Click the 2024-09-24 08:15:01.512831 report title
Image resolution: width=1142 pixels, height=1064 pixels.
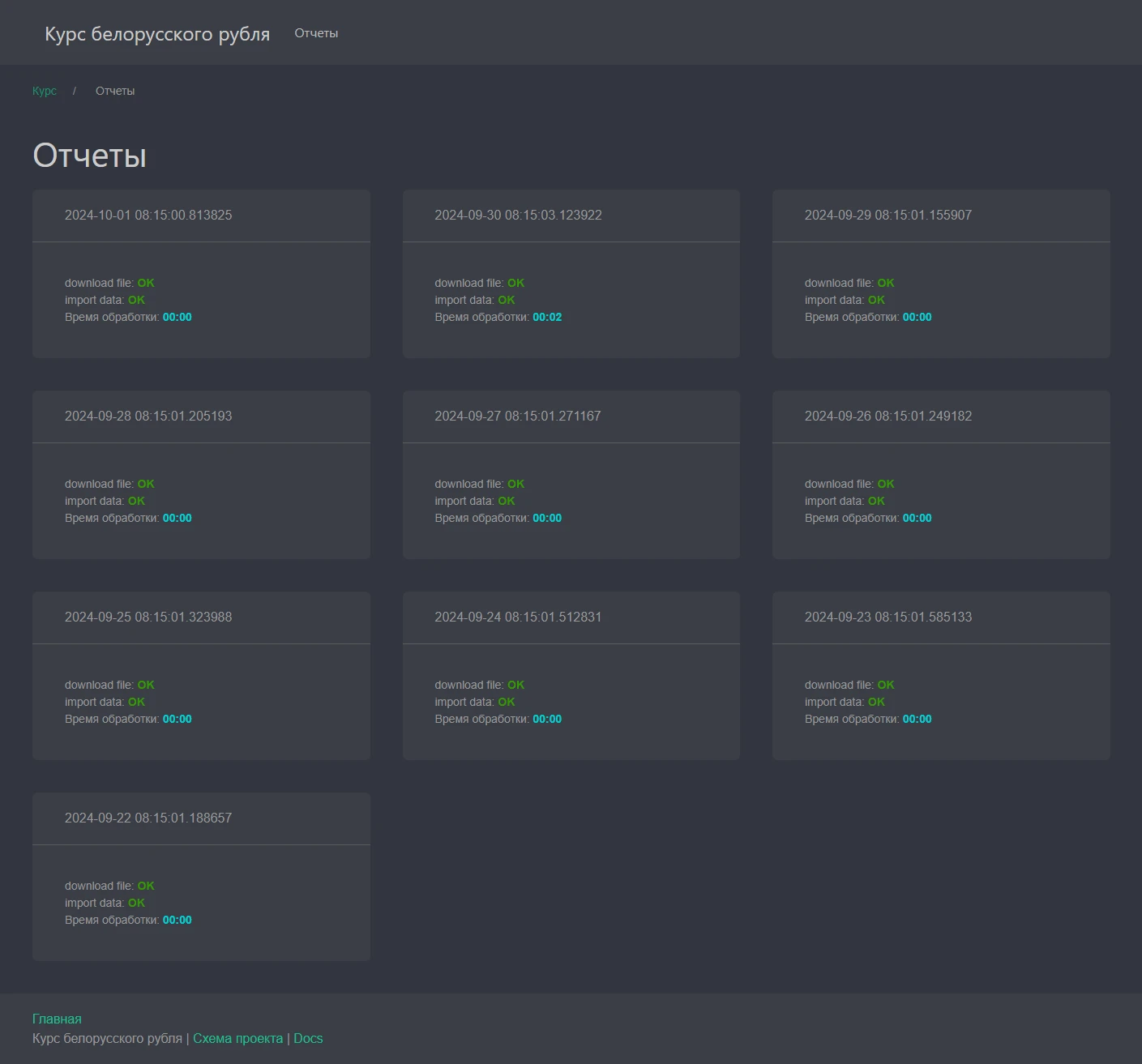click(x=518, y=617)
